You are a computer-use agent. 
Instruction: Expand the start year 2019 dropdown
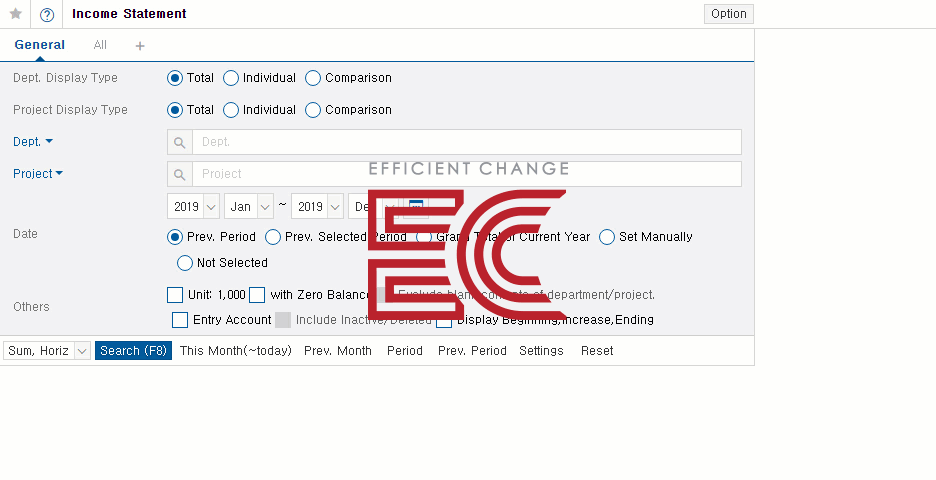tap(211, 206)
